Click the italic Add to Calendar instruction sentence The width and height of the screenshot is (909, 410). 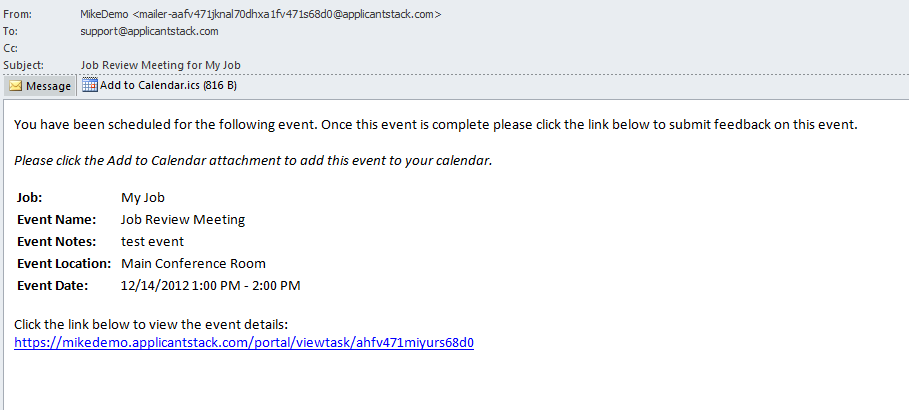[x=254, y=160]
